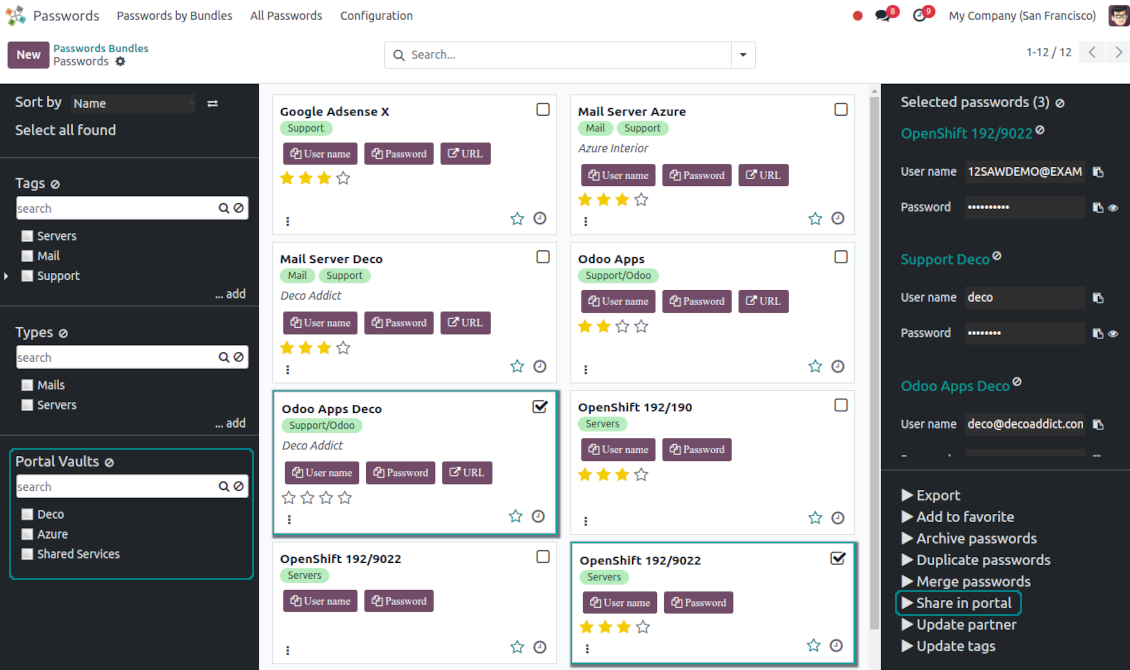Open conversations chat icon in top bar
Image resolution: width=1130 pixels, height=670 pixels.
click(882, 16)
